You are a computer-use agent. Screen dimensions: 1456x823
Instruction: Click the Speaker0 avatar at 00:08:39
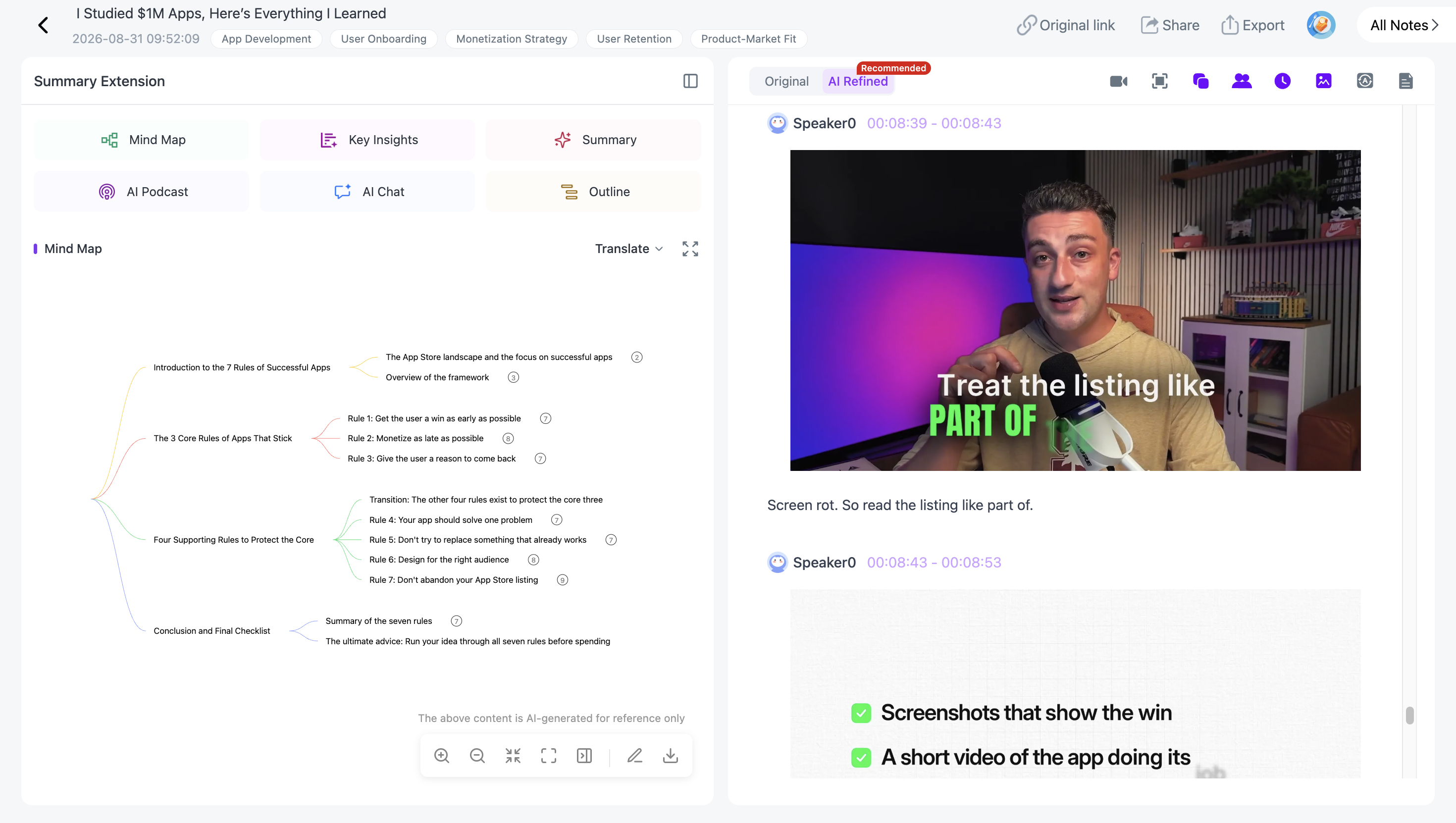[x=777, y=123]
